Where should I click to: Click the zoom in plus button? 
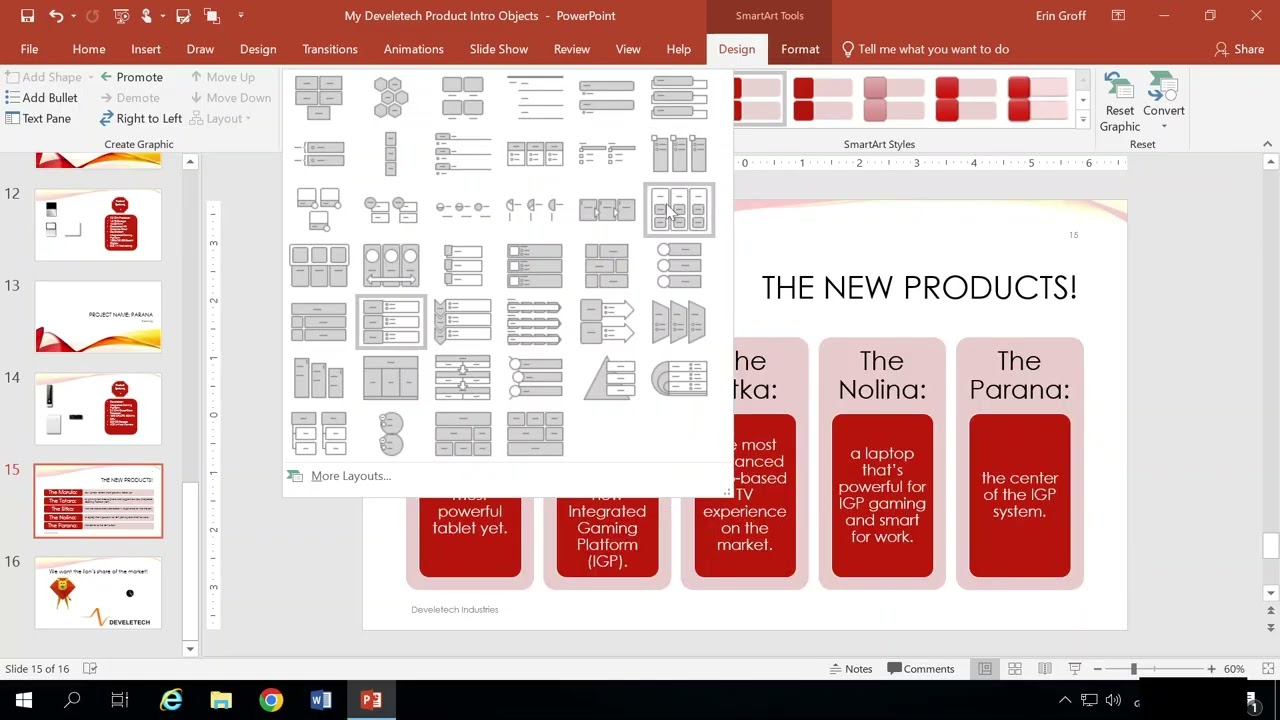[x=1211, y=669]
